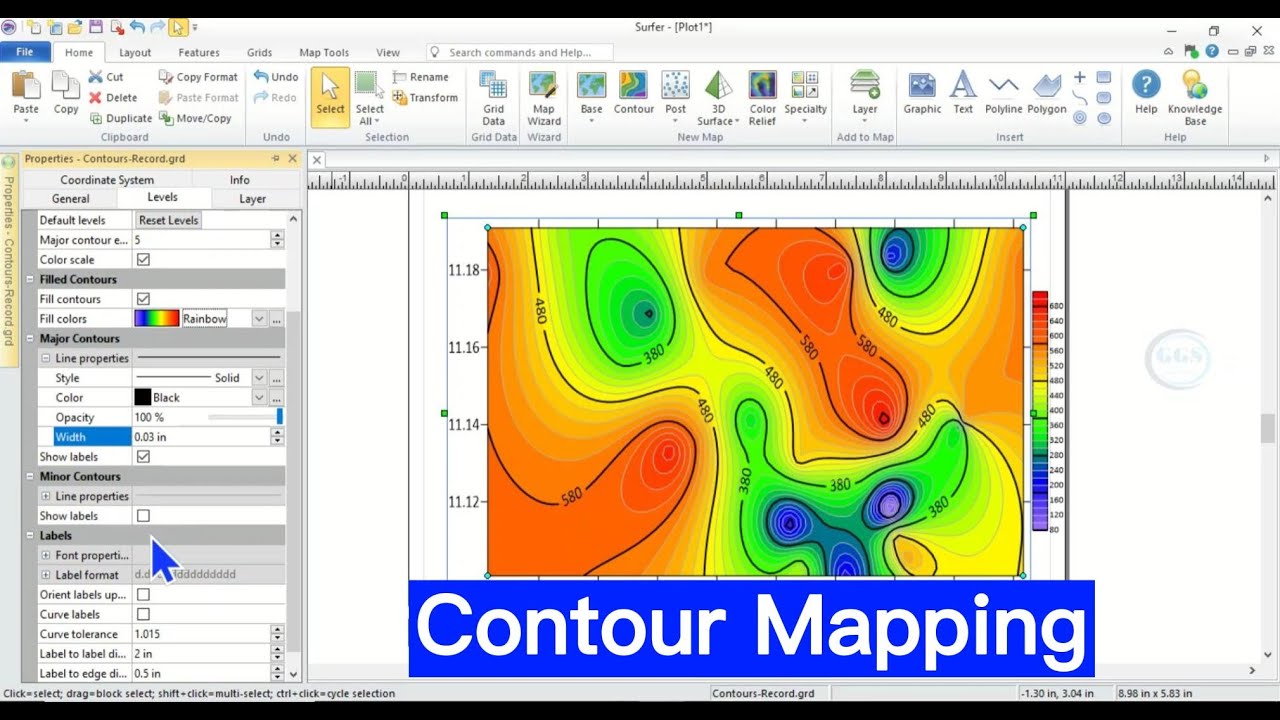Click the Style ellipsis button
The height and width of the screenshot is (720, 1280).
tap(277, 378)
